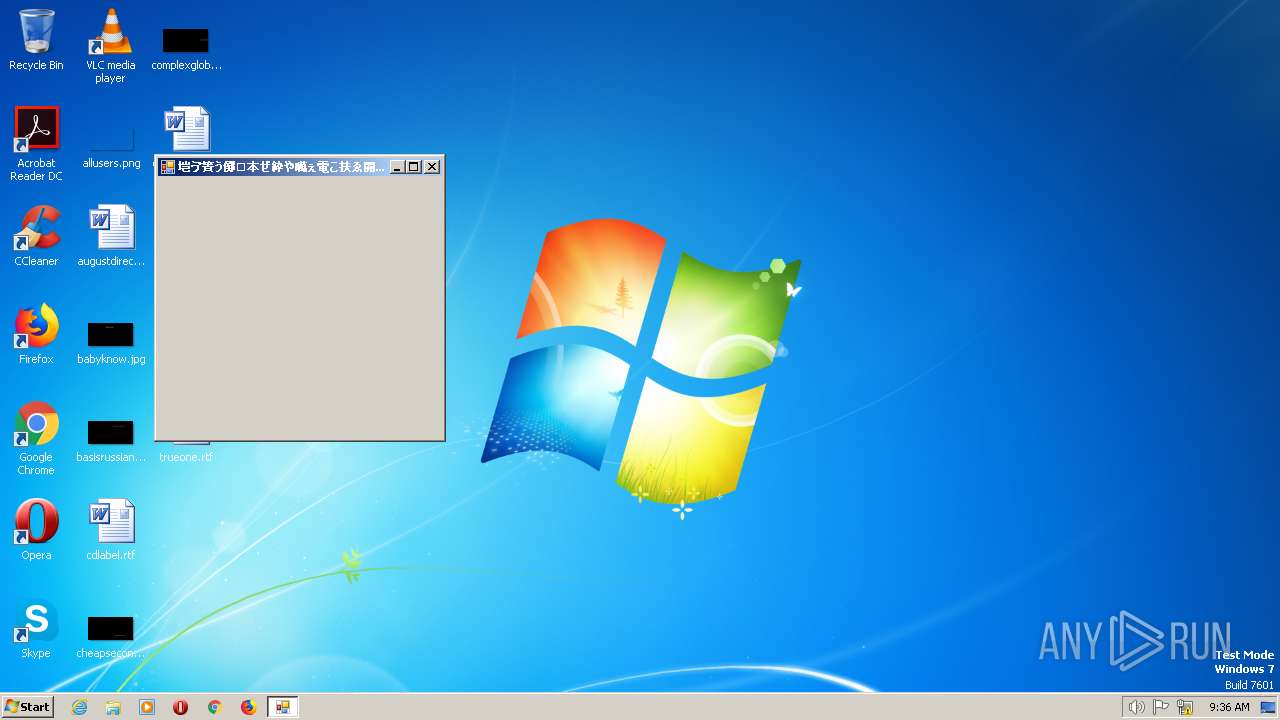Launch media player from taskbar
Image resolution: width=1280 pixels, height=720 pixels.
[x=147, y=707]
